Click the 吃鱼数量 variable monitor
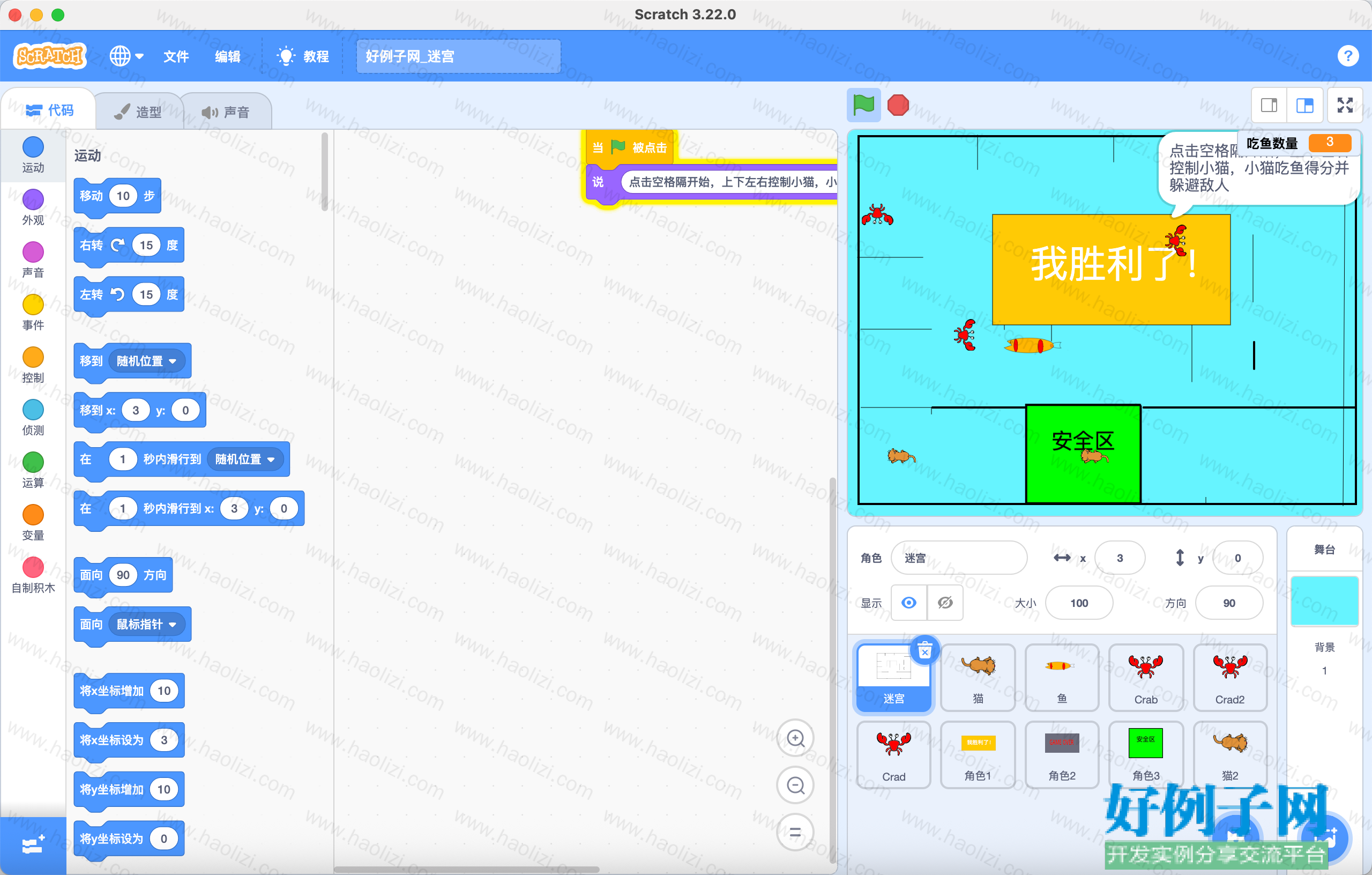Viewport: 1372px width, 875px height. coord(1299,143)
